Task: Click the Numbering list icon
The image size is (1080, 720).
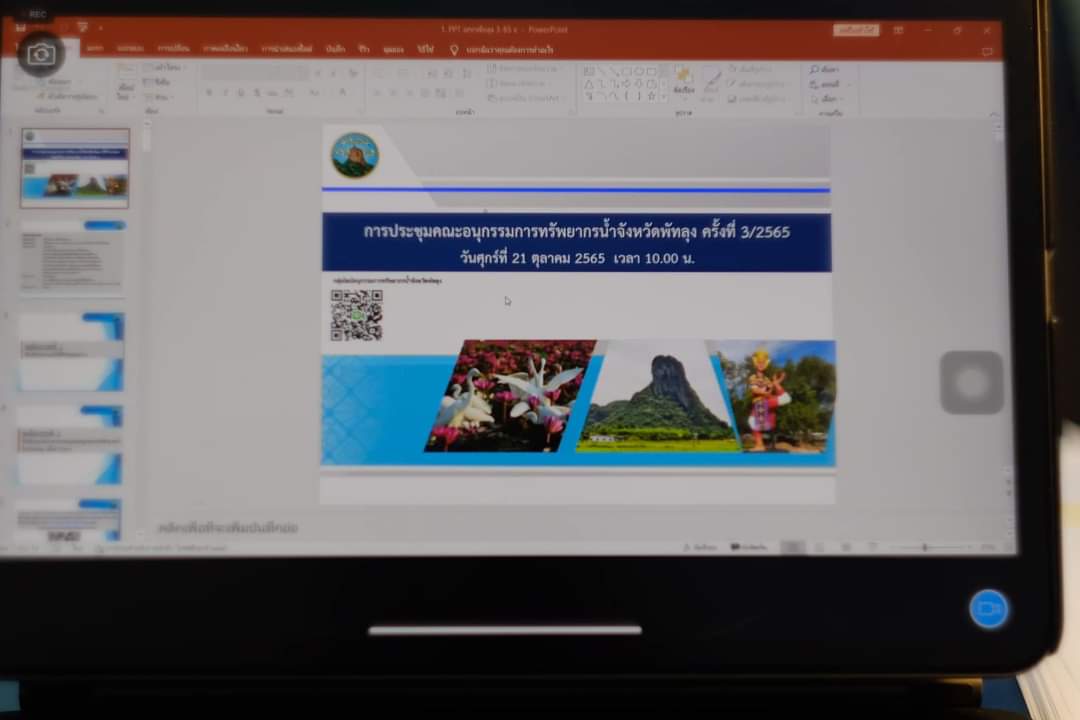Action: coord(404,73)
